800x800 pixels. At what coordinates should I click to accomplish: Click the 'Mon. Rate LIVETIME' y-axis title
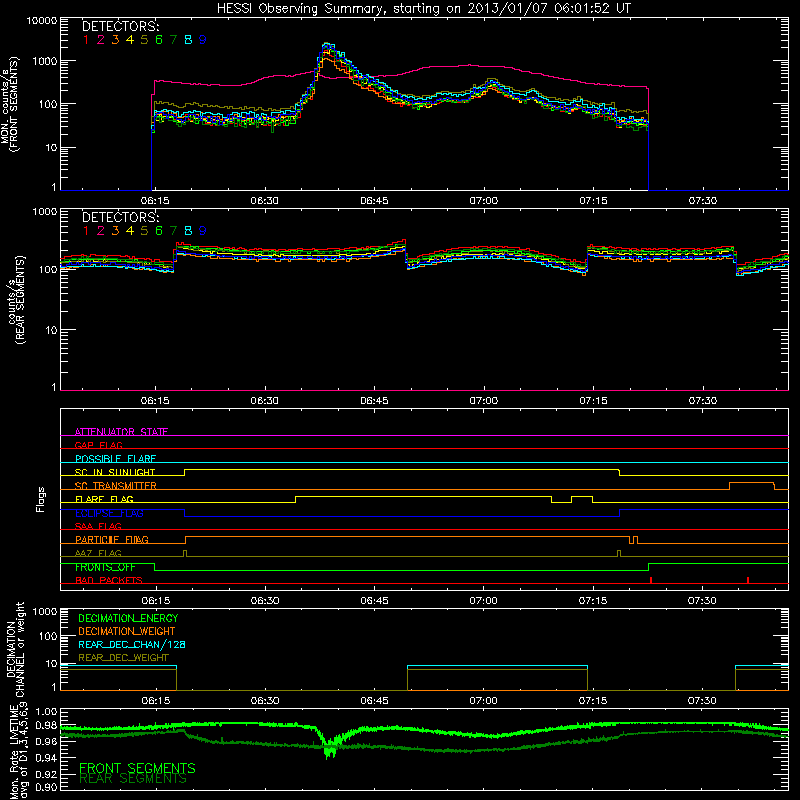click(x=13, y=751)
